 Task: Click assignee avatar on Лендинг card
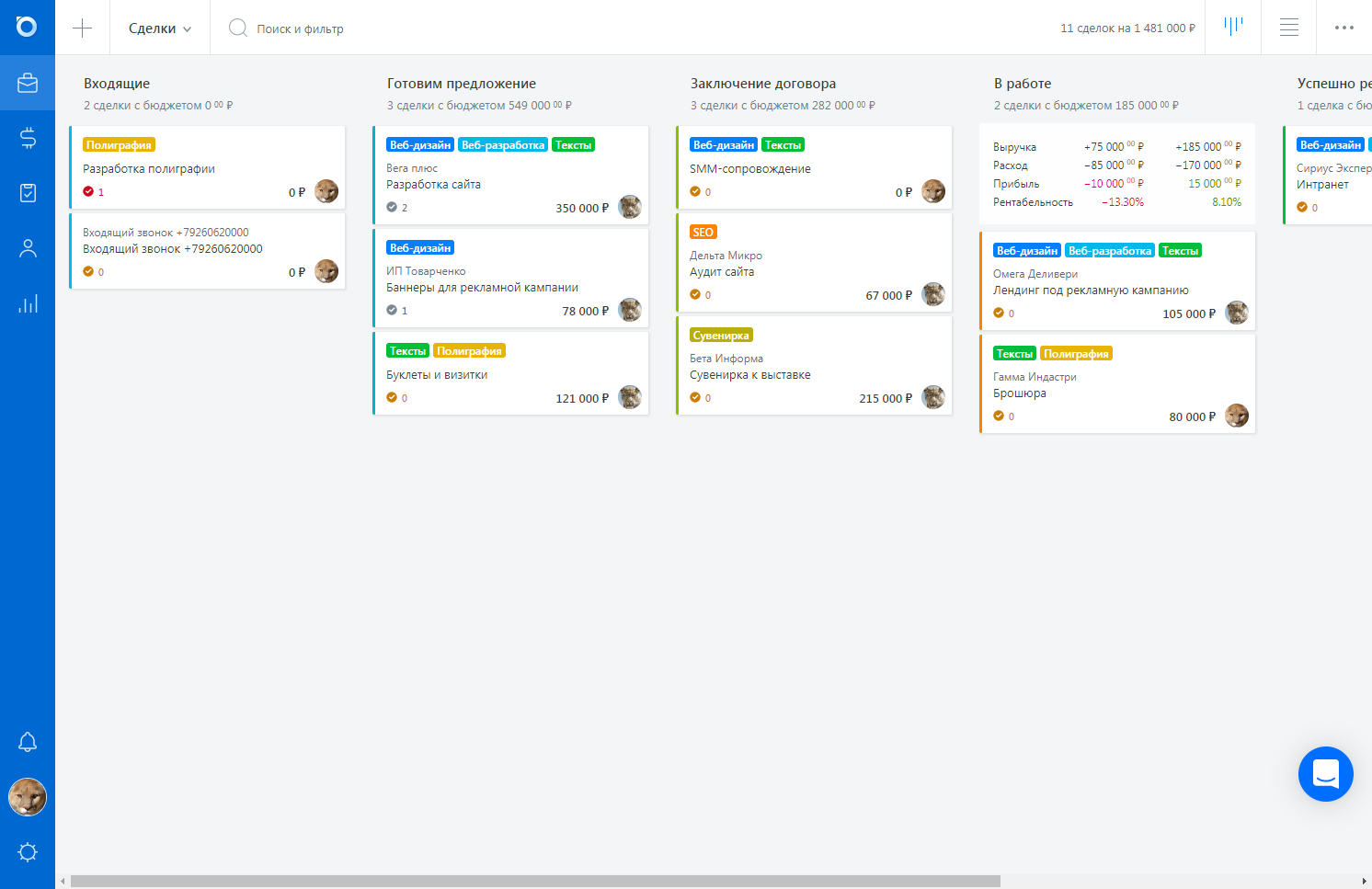pos(1237,313)
